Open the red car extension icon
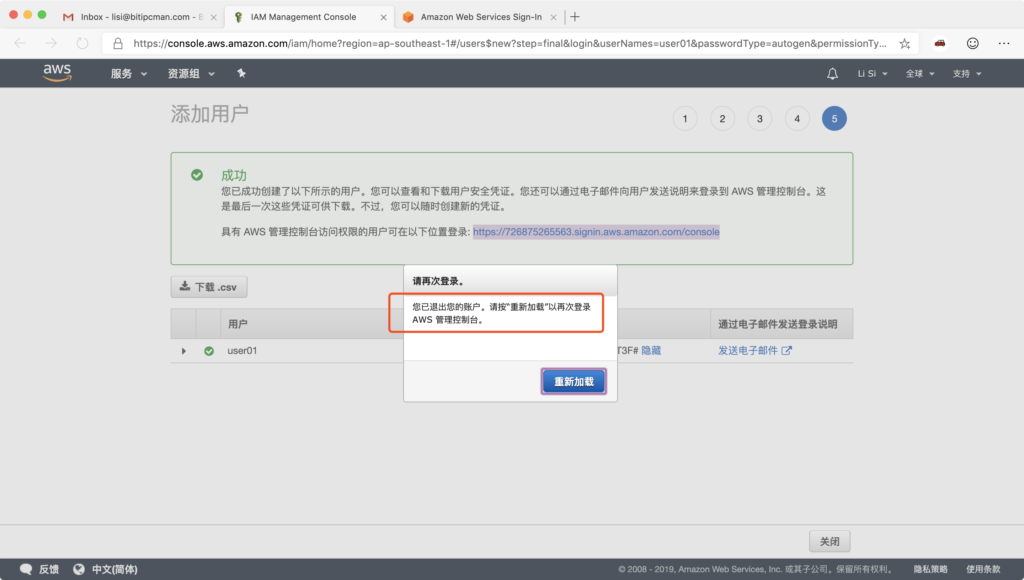This screenshot has width=1024, height=580. click(x=940, y=43)
